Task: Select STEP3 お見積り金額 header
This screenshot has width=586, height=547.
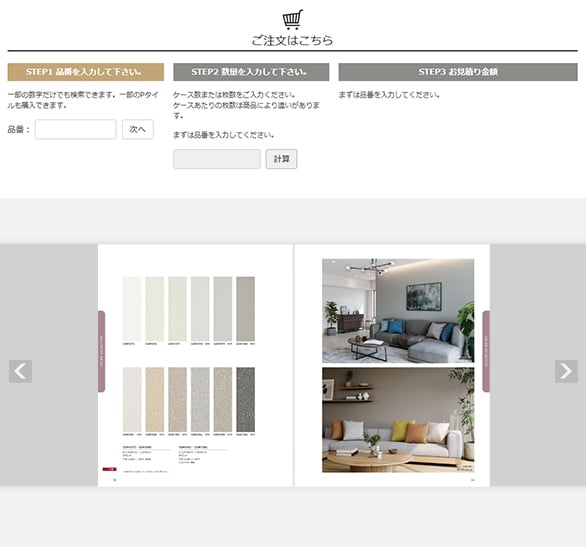Action: (x=458, y=72)
